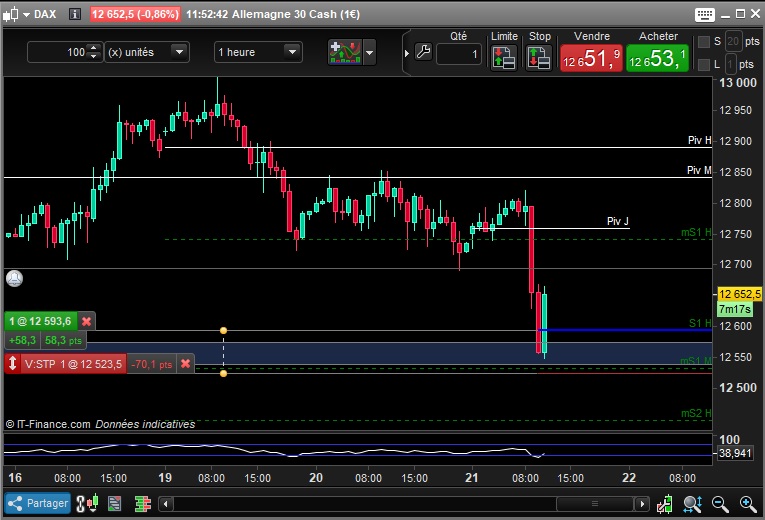Image resolution: width=765 pixels, height=520 pixels.
Task: Click the Piv H pivot label
Action: [x=700, y=140]
